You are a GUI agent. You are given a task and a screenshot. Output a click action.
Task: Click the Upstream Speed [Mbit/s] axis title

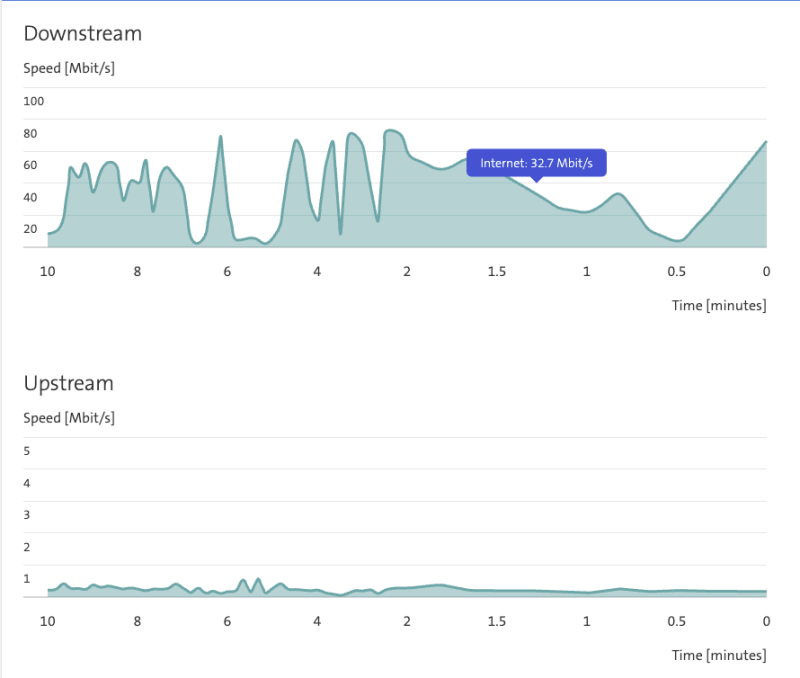69,418
